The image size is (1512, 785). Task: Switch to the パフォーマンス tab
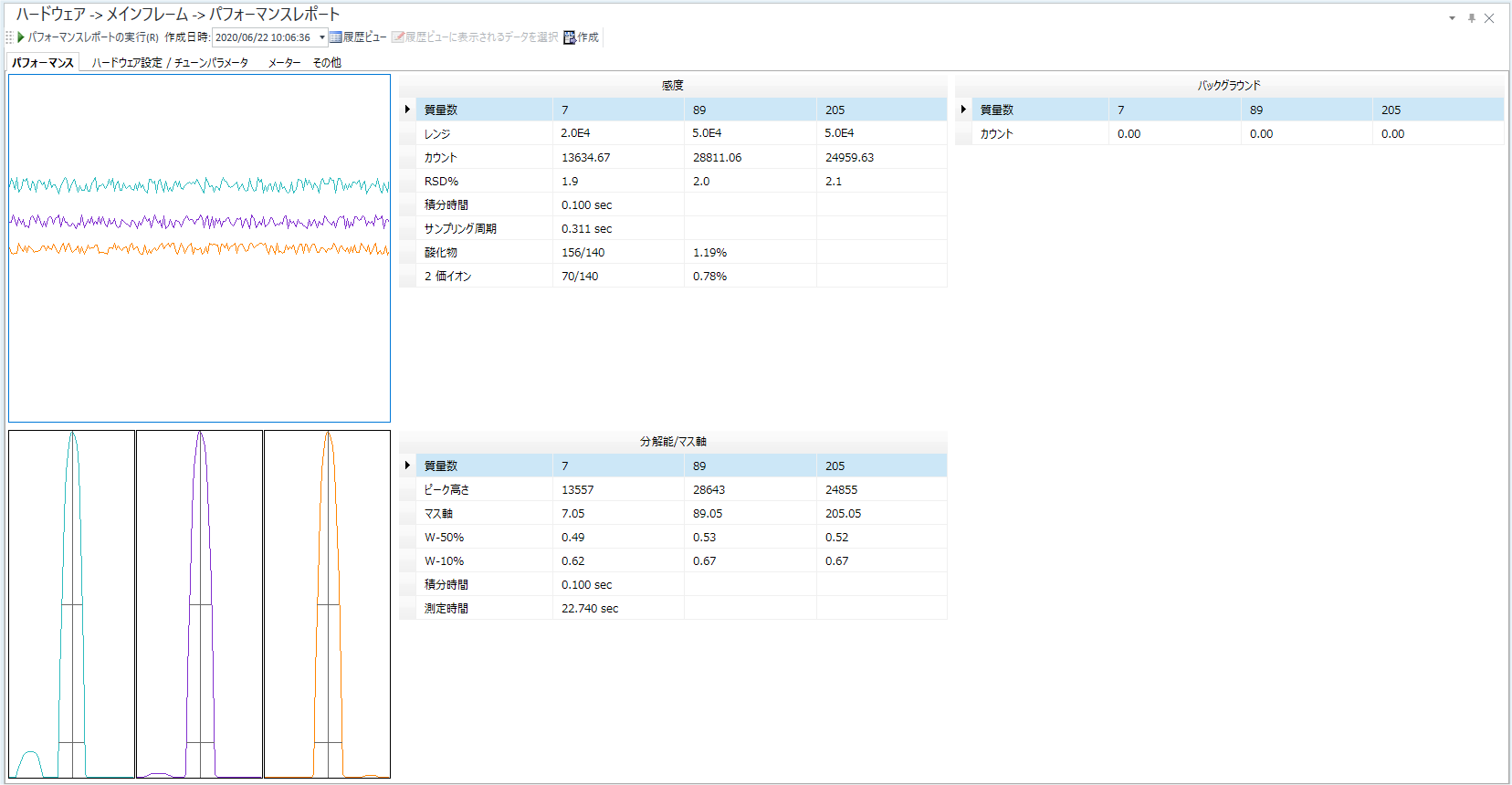[43, 62]
